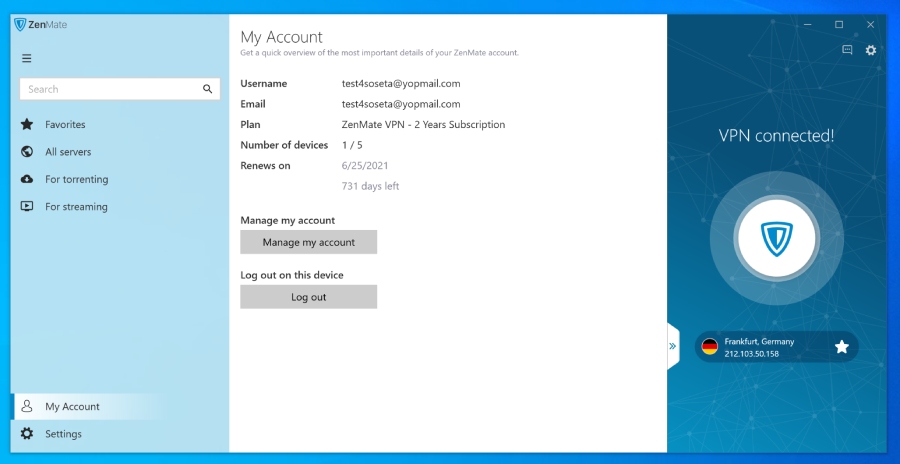Viewport: 900px width, 464px height.
Task: Click the device count 1 / 5
Action: [x=352, y=145]
